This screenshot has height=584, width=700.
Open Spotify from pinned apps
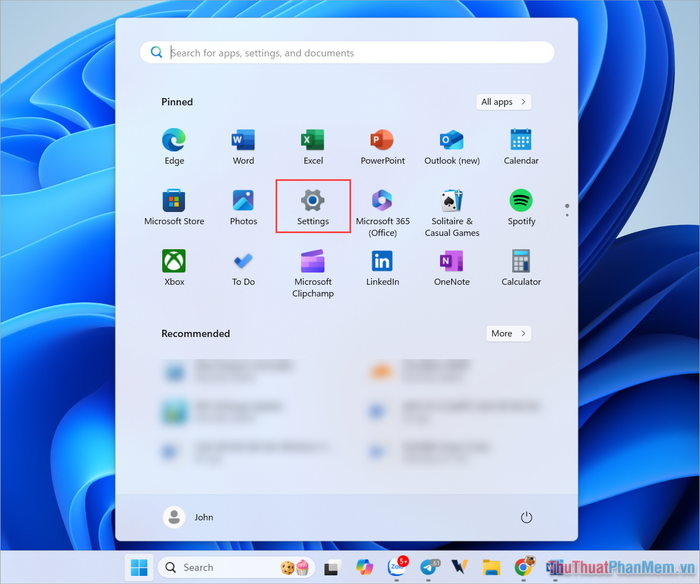pos(521,205)
